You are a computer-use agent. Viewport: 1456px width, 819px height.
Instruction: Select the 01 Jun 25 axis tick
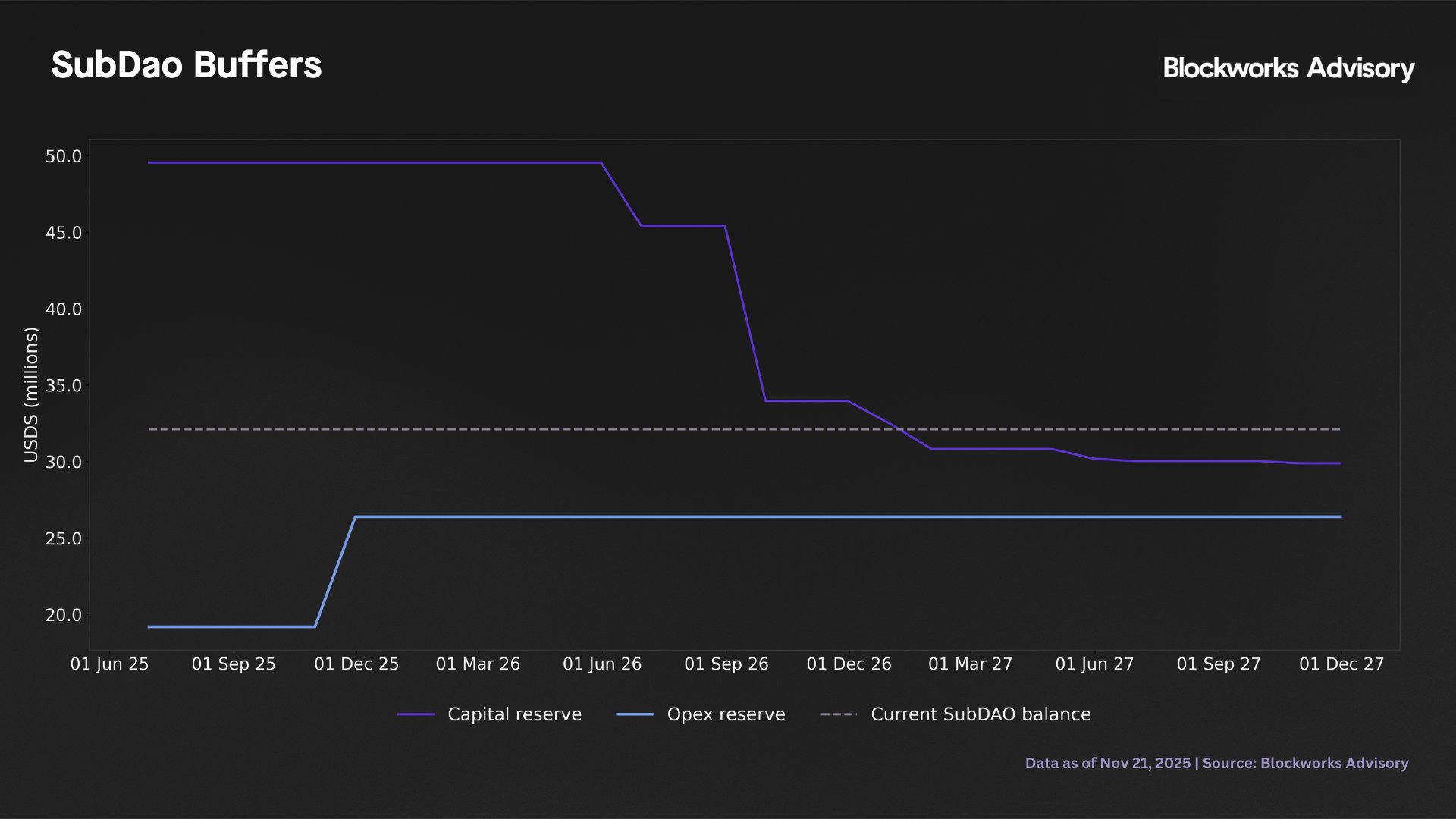(x=110, y=664)
